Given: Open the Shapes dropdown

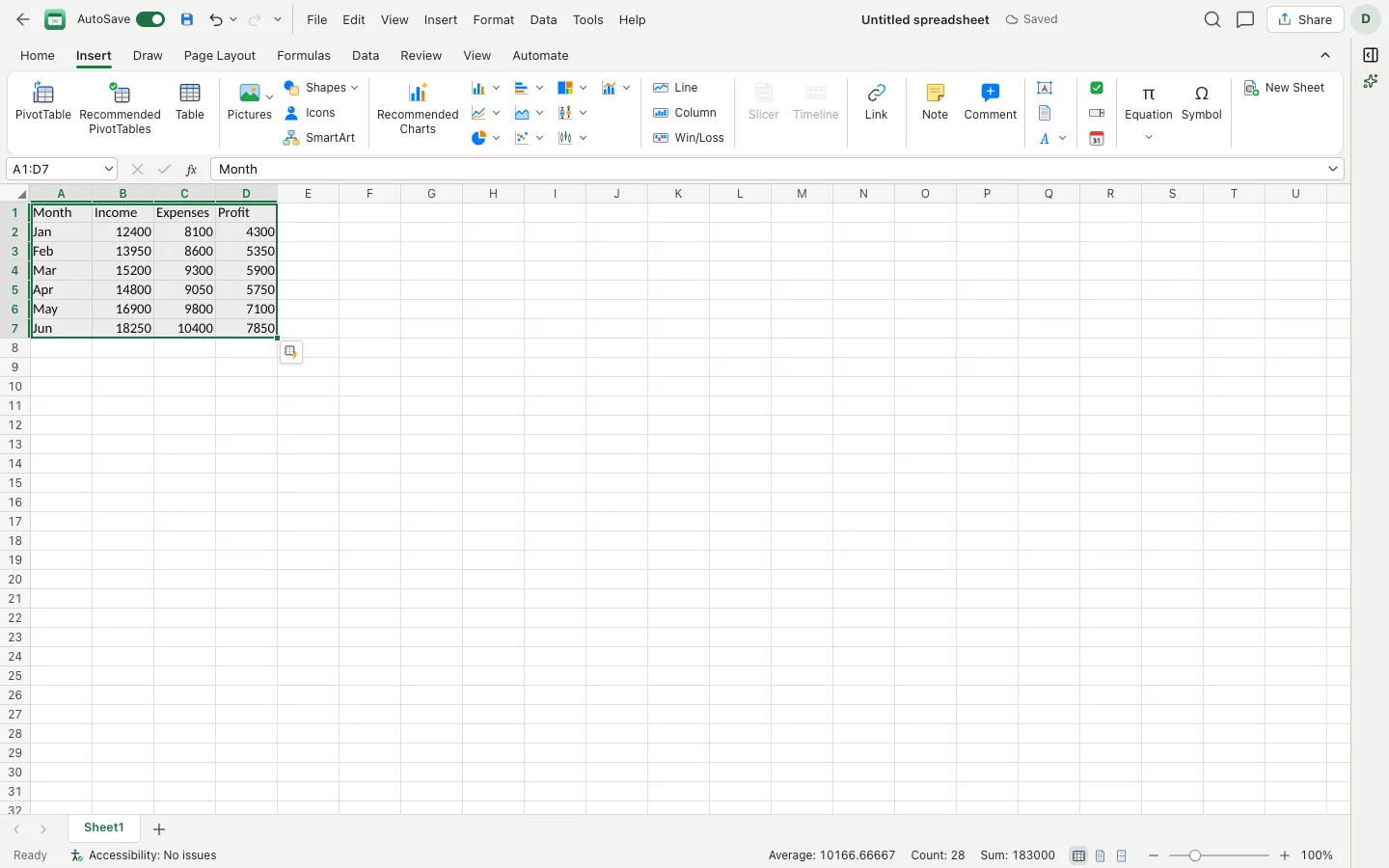Looking at the screenshot, I should [x=321, y=88].
